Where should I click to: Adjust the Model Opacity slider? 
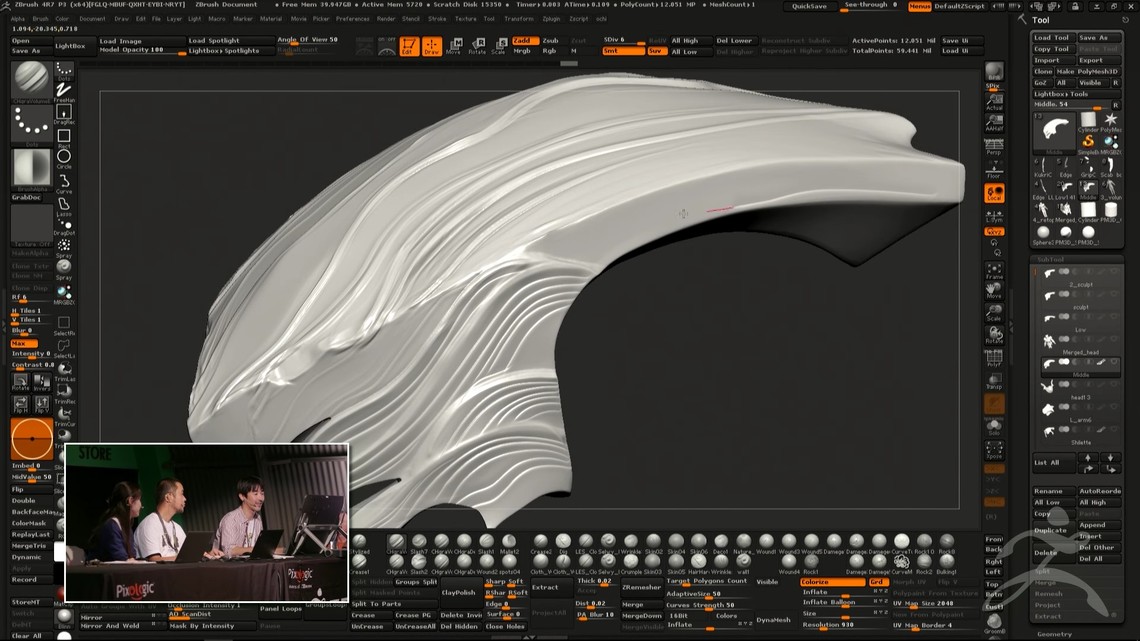(x=141, y=51)
